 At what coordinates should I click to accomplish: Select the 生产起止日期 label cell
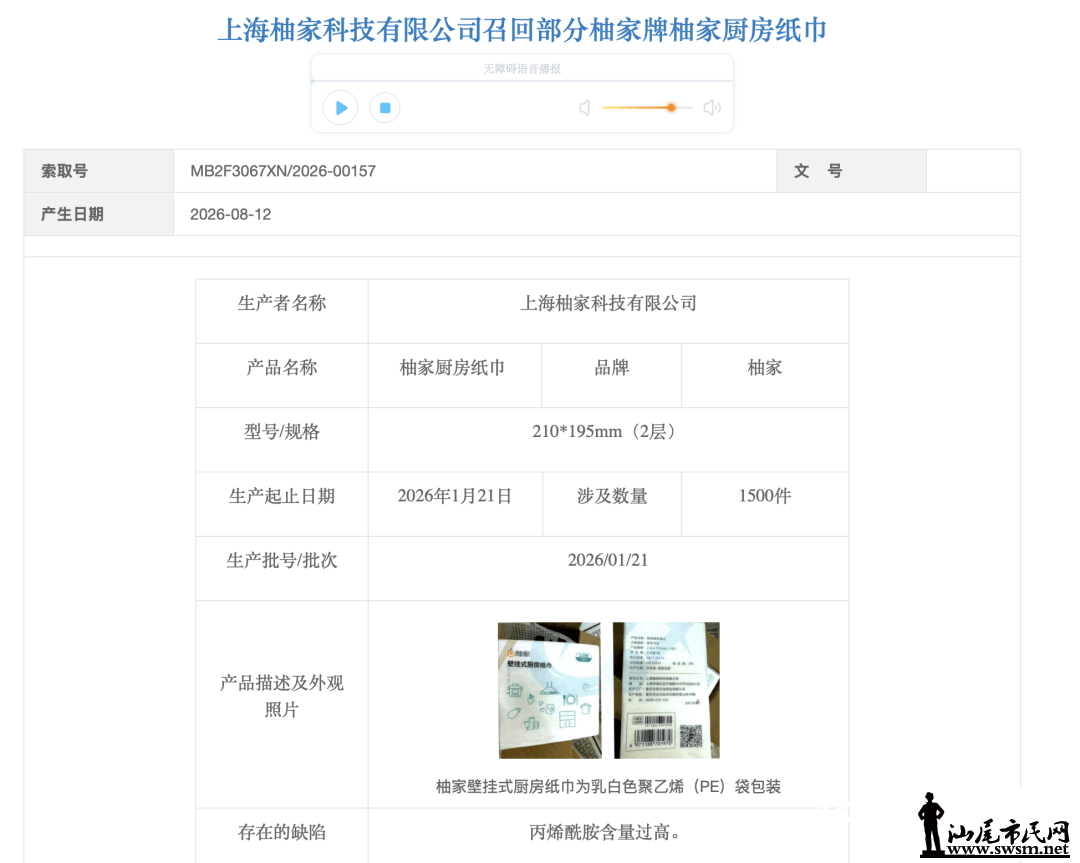(282, 504)
